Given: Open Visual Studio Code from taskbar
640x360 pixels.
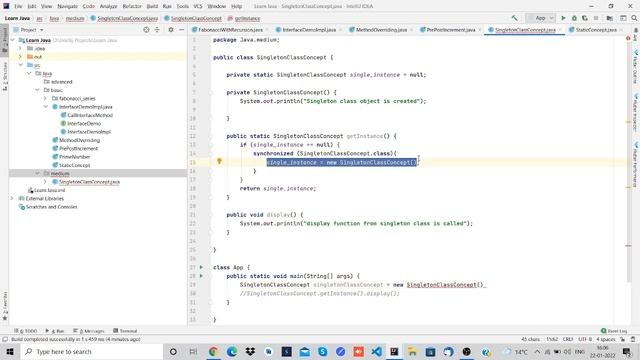Looking at the screenshot, I should tap(376, 351).
